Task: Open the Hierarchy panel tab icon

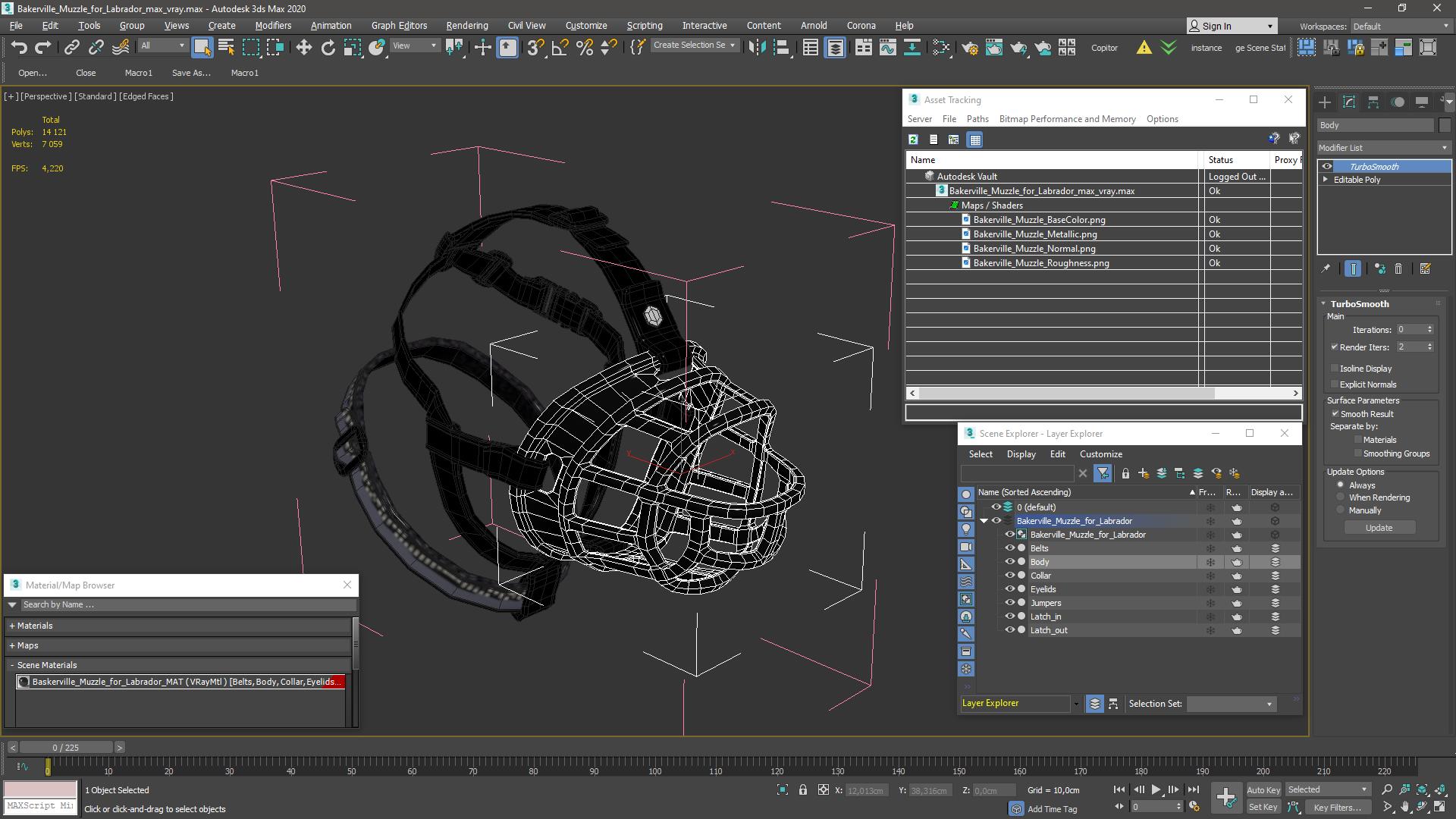Action: point(1373,102)
